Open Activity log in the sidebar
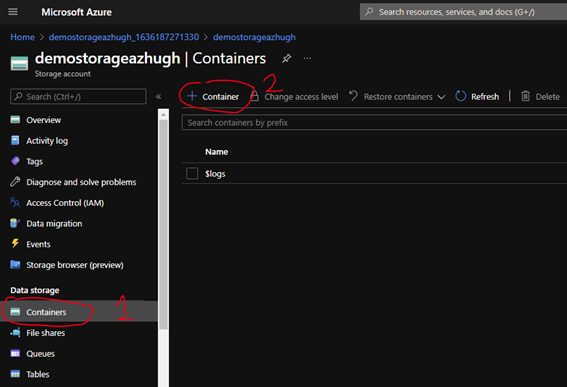This screenshot has width=567, height=387. tap(47, 141)
